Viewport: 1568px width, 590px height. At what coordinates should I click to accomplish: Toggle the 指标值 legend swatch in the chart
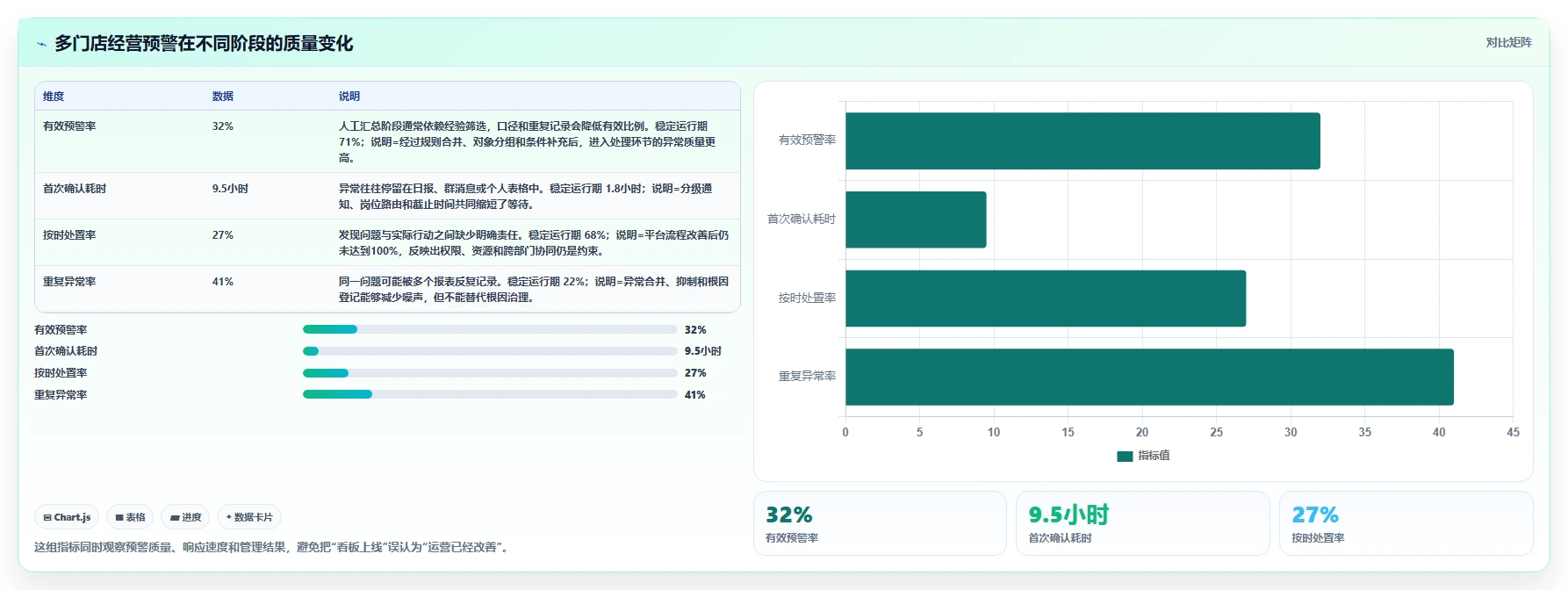[1125, 456]
